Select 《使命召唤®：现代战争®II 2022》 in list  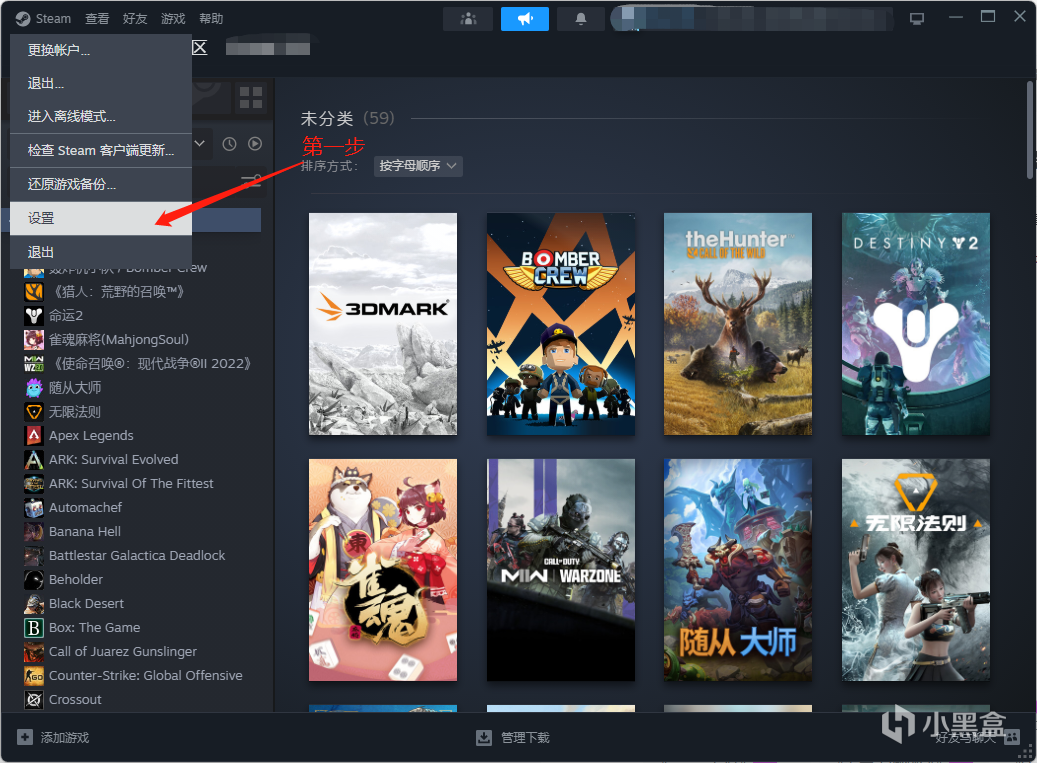[x=151, y=363]
